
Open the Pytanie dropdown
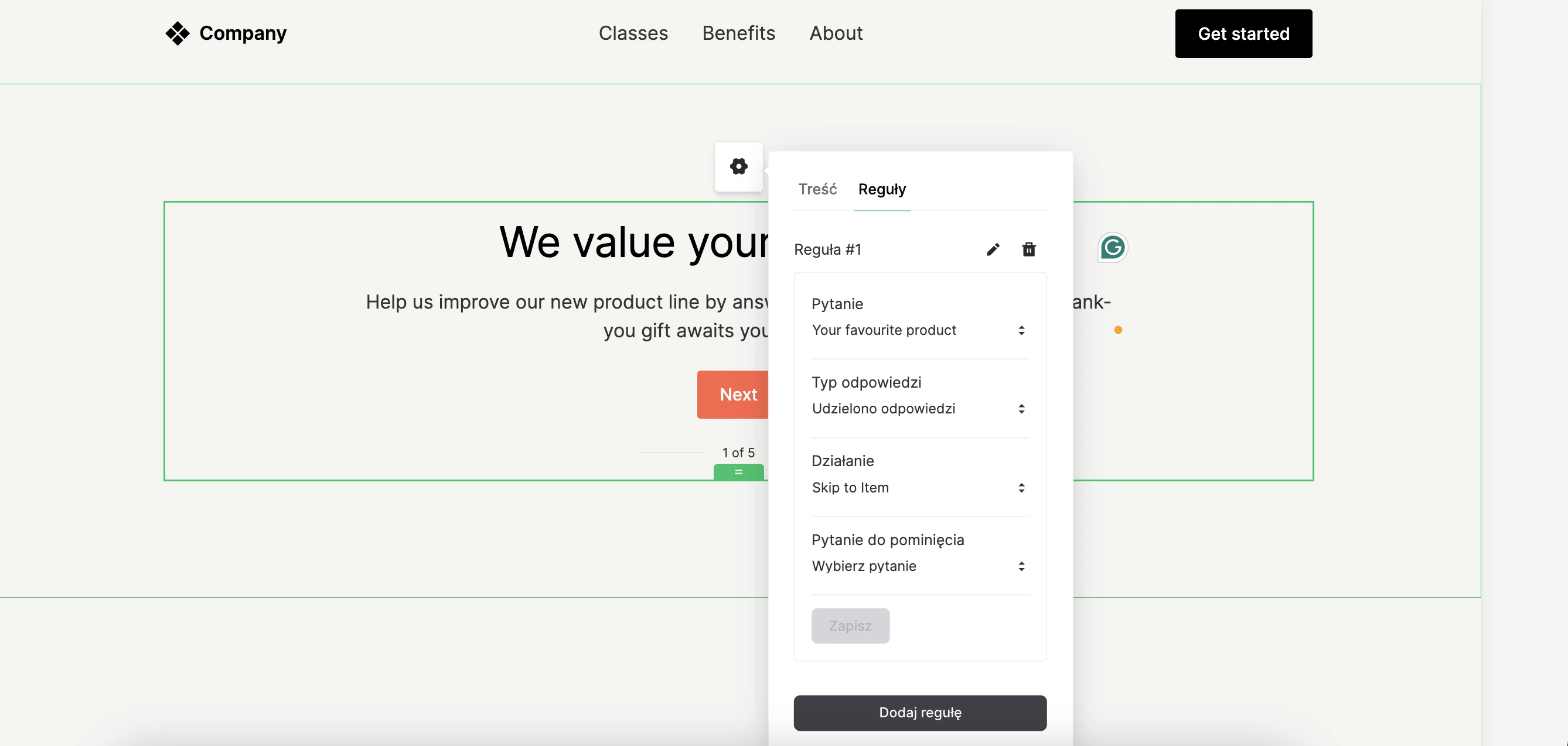coord(919,330)
